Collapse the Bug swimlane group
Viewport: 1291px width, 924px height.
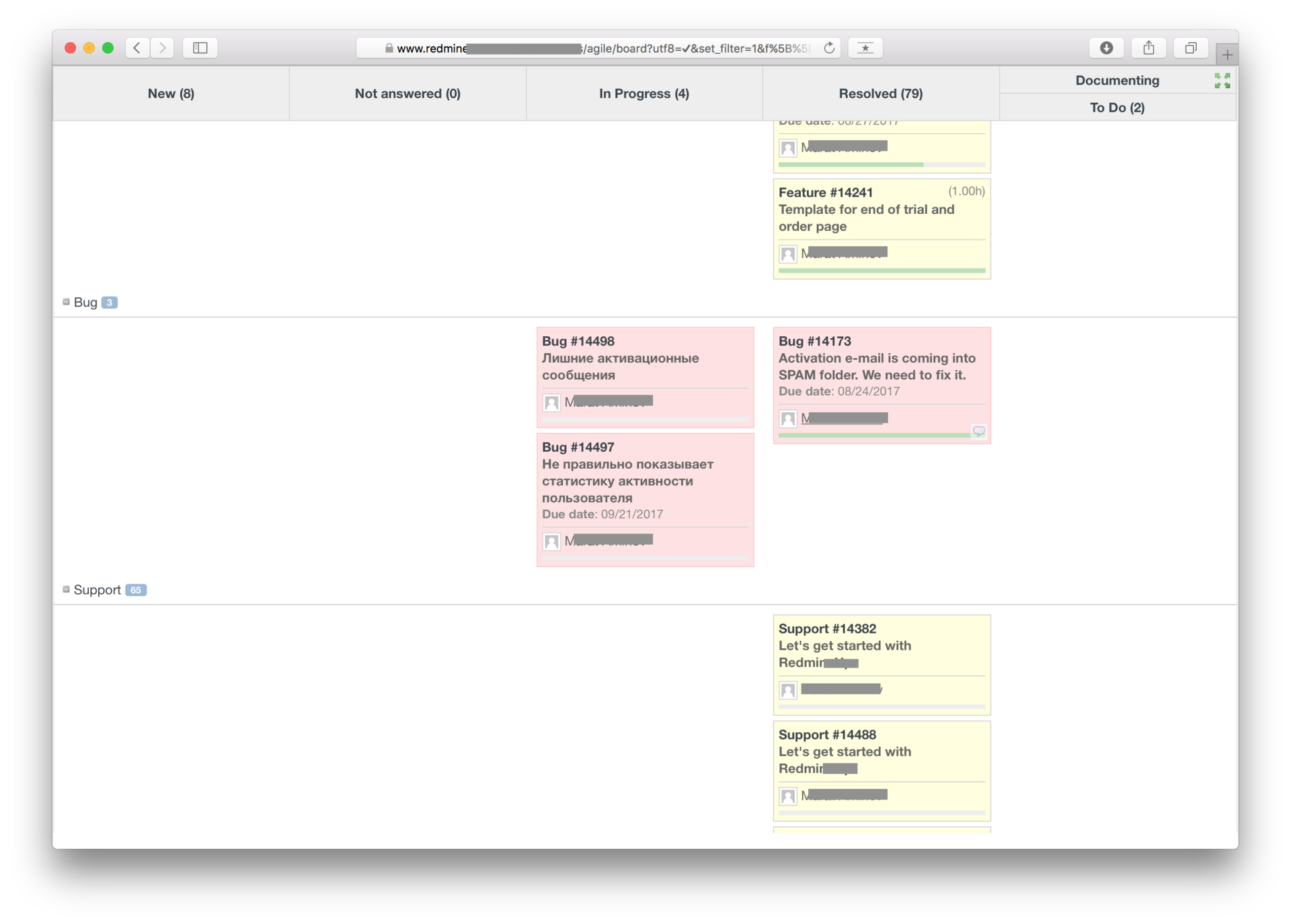pos(66,302)
